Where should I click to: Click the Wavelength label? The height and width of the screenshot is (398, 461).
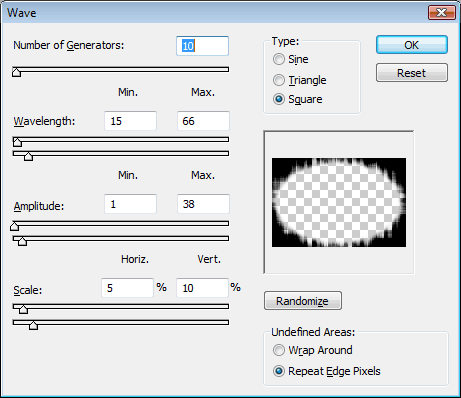click(x=44, y=121)
